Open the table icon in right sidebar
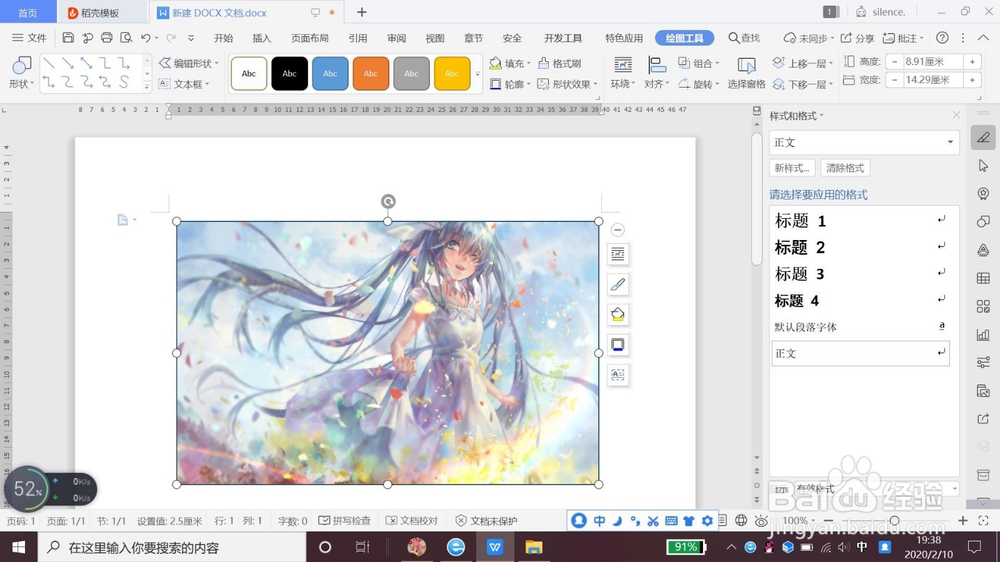Viewport: 1000px width, 562px height. point(983,278)
